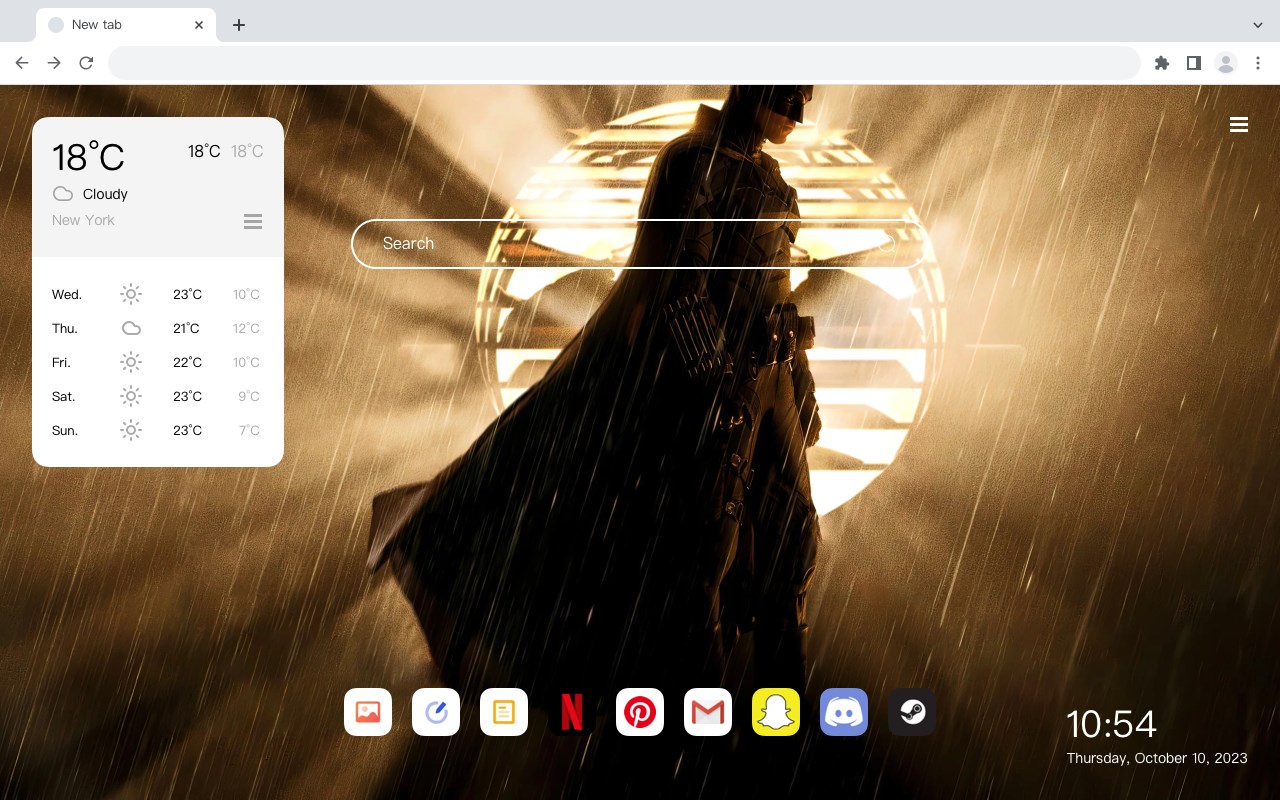The height and width of the screenshot is (800, 1280).
Task: Click the 10:54 clock display
Action: click(1111, 724)
